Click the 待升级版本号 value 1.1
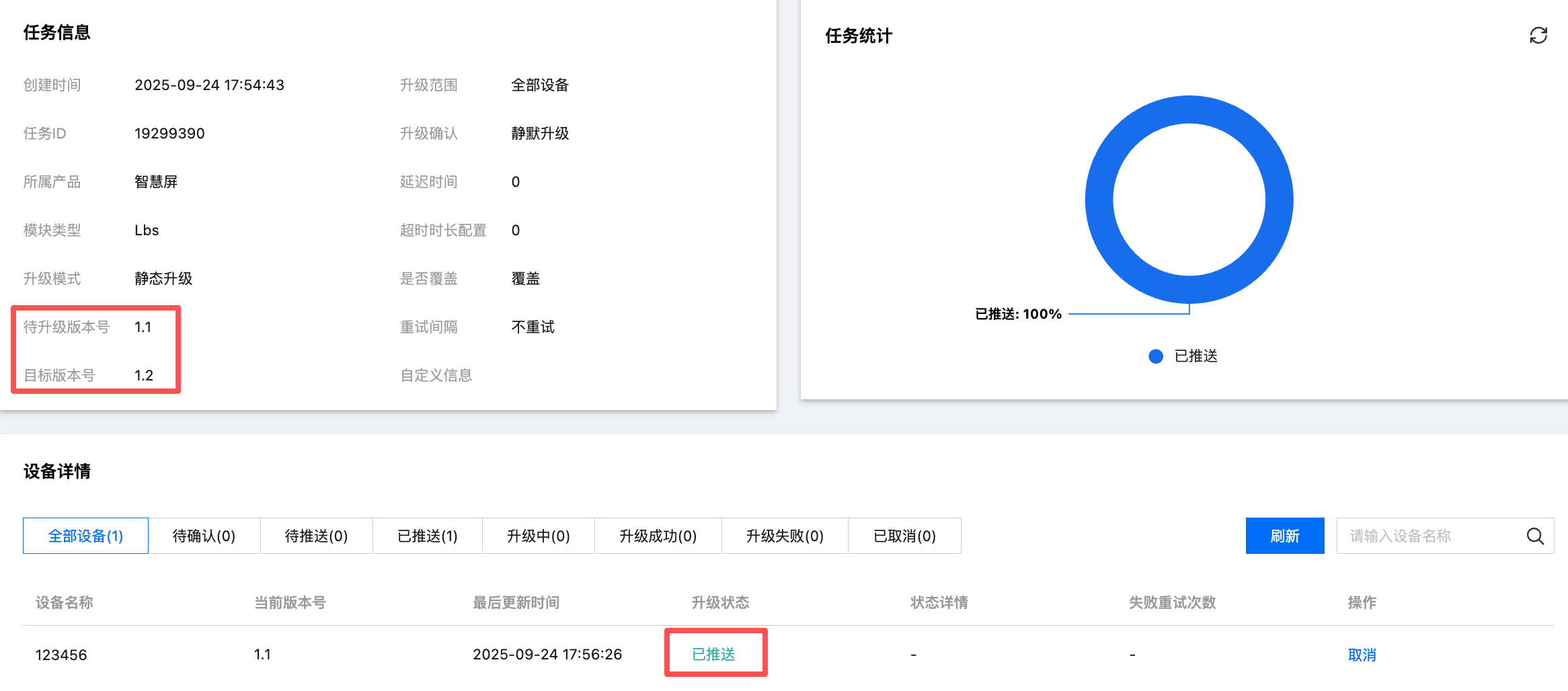 pos(143,327)
